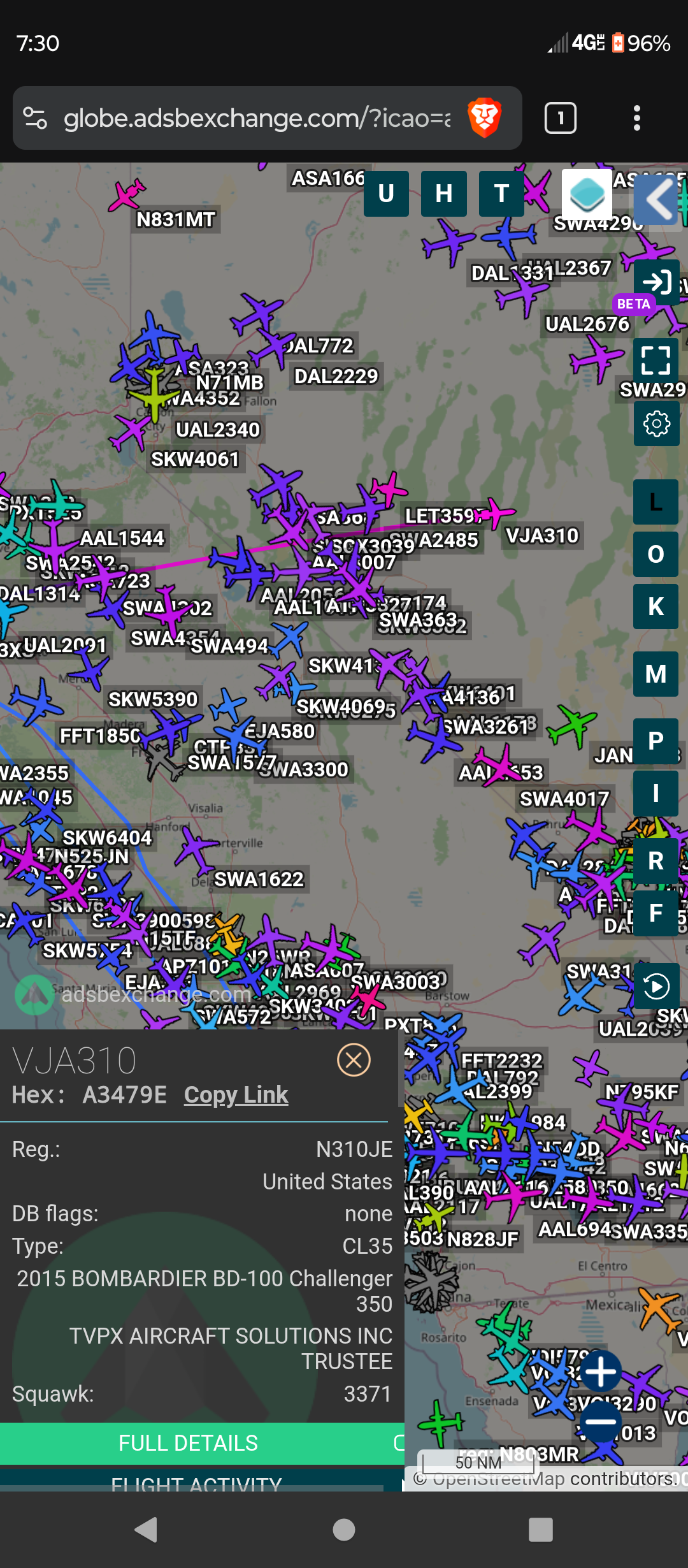Toggle the M map button
This screenshot has height=1568, width=688.
point(656,674)
